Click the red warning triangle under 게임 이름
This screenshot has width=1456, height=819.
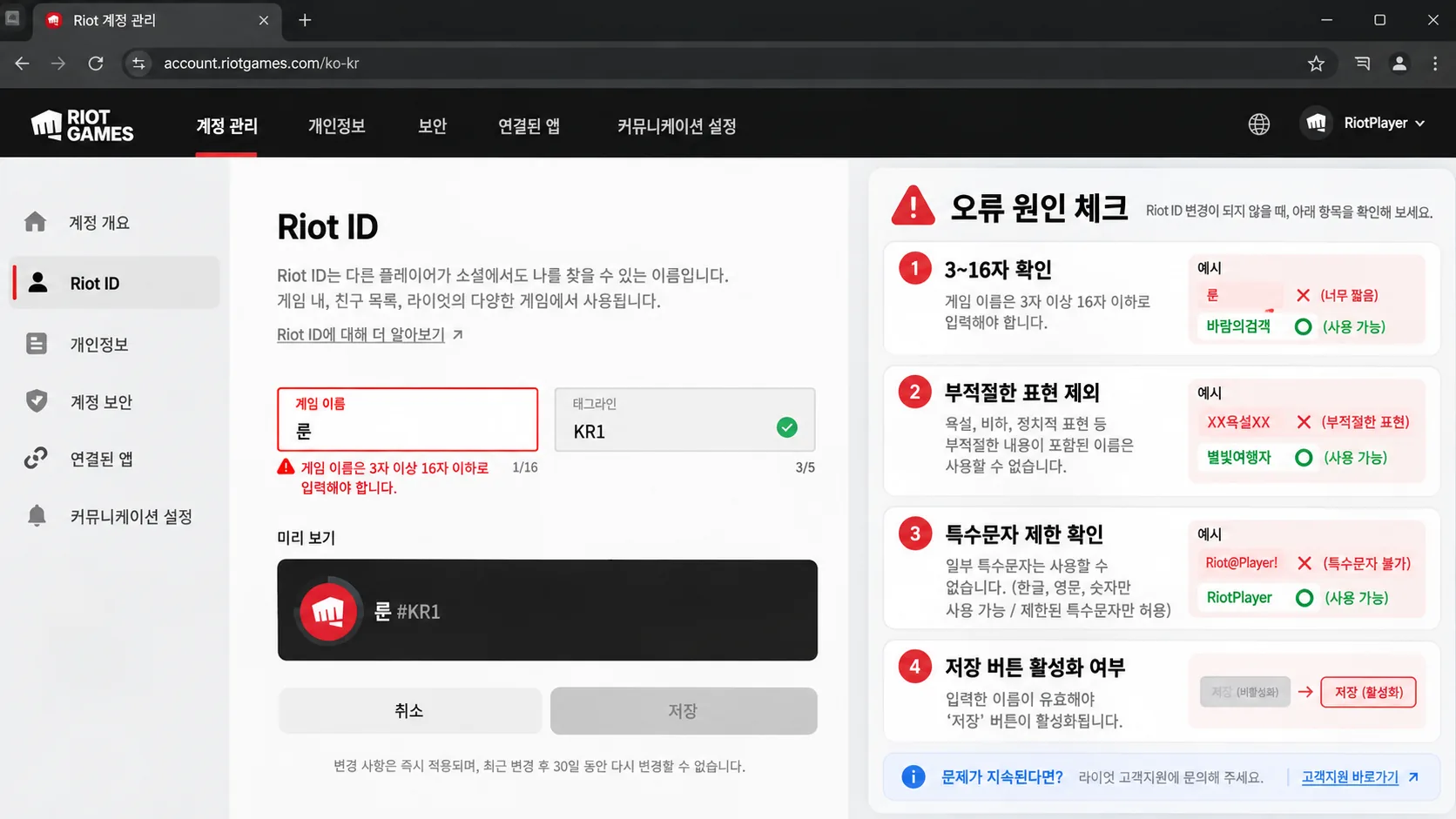tap(286, 467)
